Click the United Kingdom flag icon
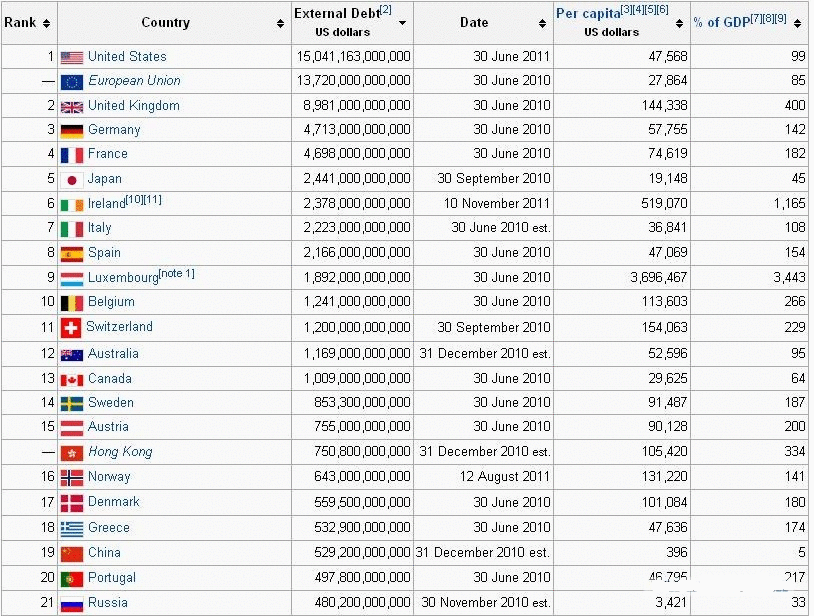 tap(72, 107)
